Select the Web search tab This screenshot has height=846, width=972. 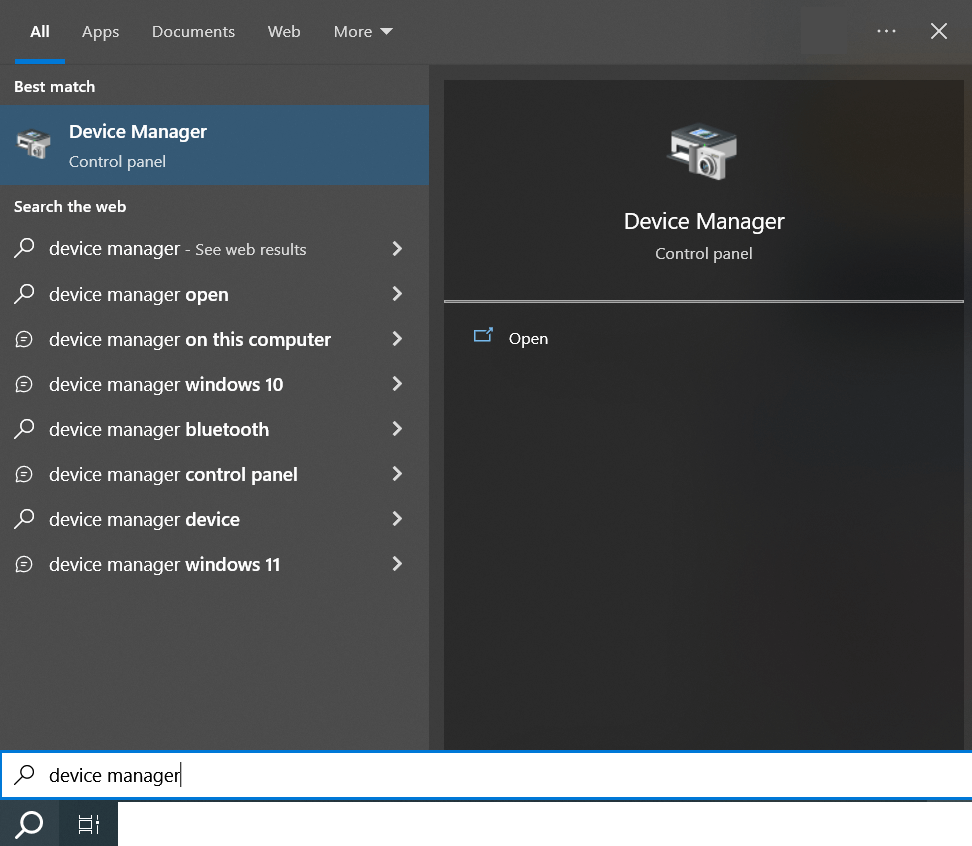pyautogui.click(x=284, y=32)
